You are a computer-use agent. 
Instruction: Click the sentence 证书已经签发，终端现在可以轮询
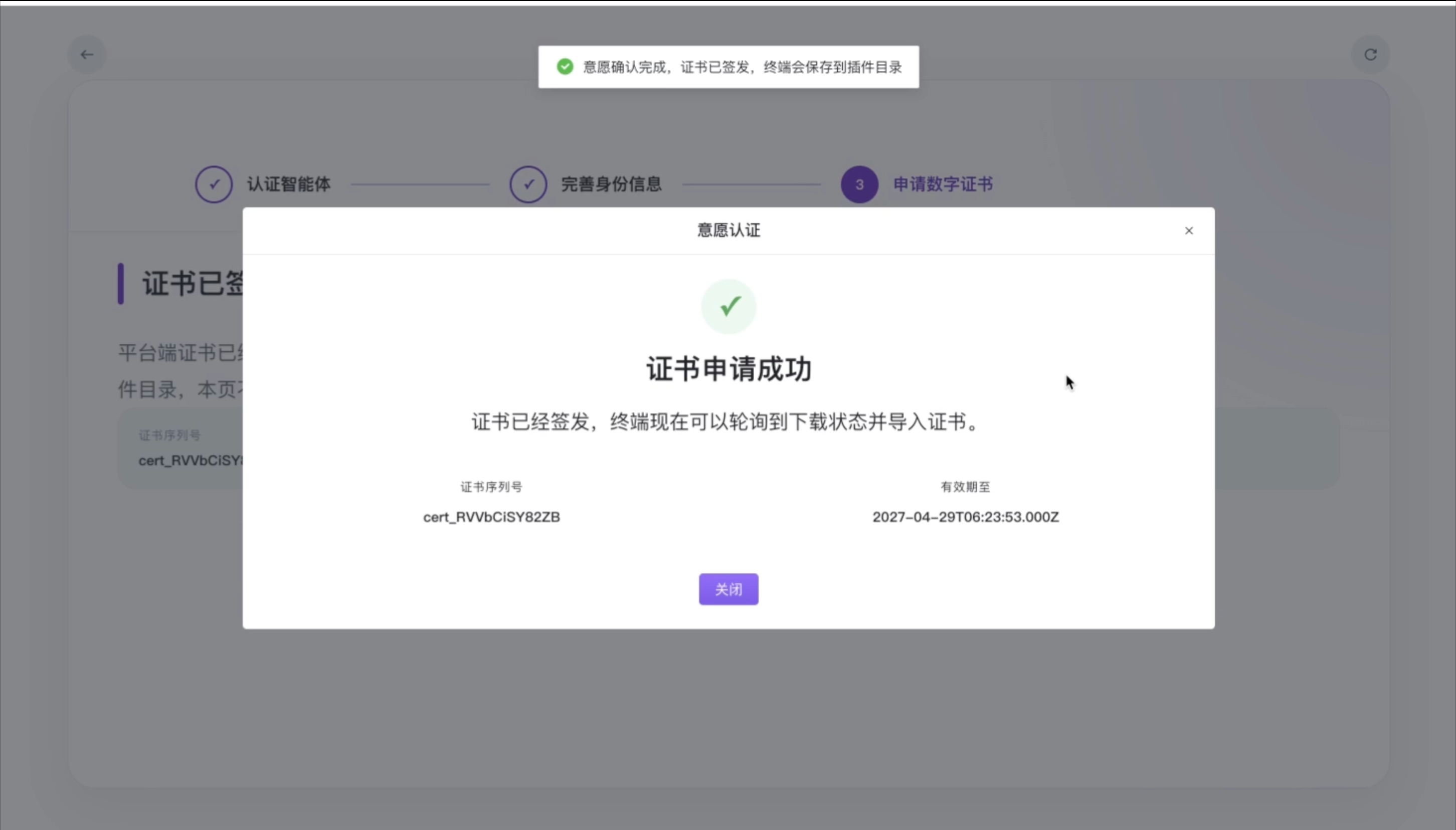click(725, 422)
